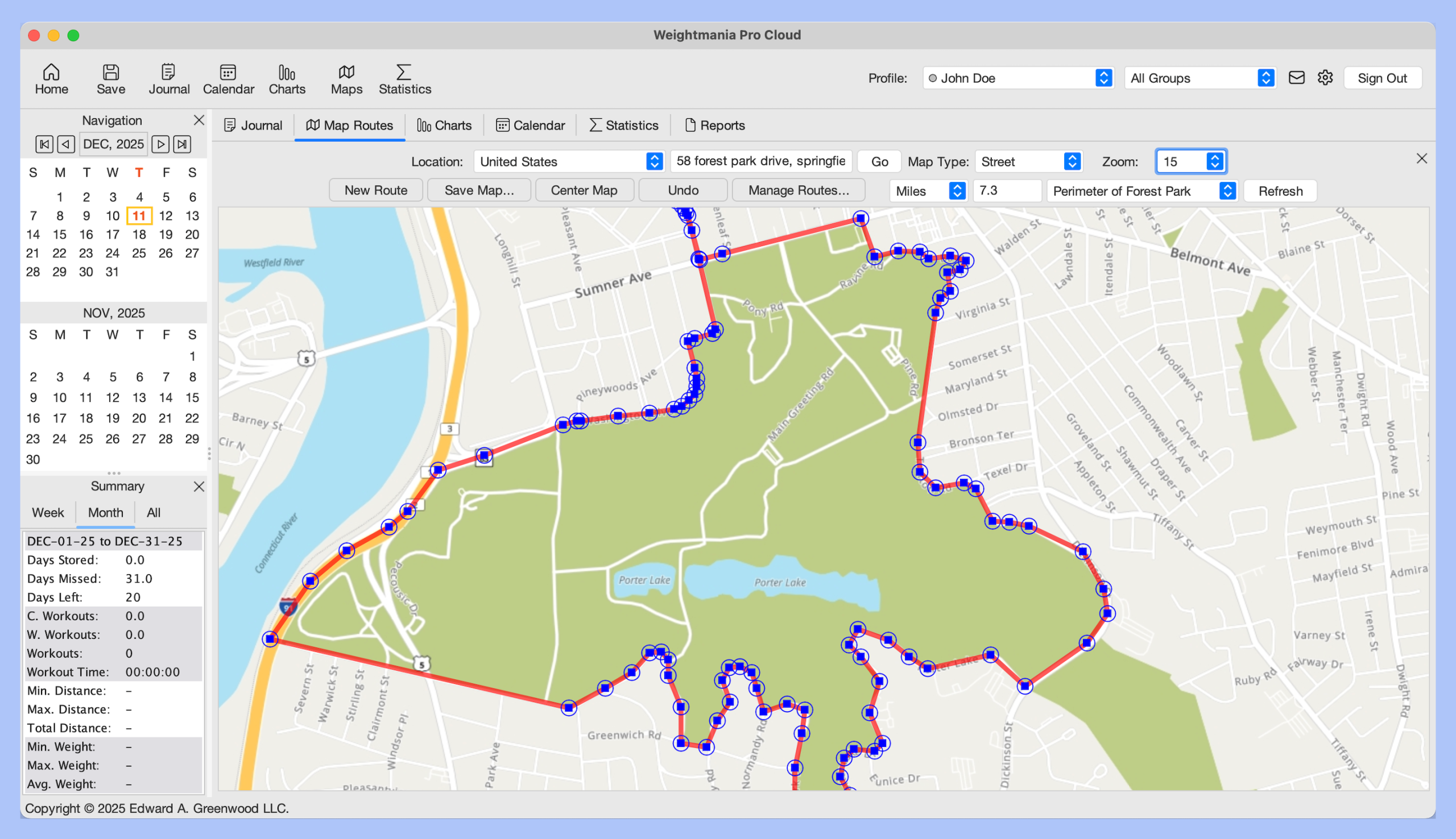Open the Journal from the top toolbar

[x=168, y=79]
